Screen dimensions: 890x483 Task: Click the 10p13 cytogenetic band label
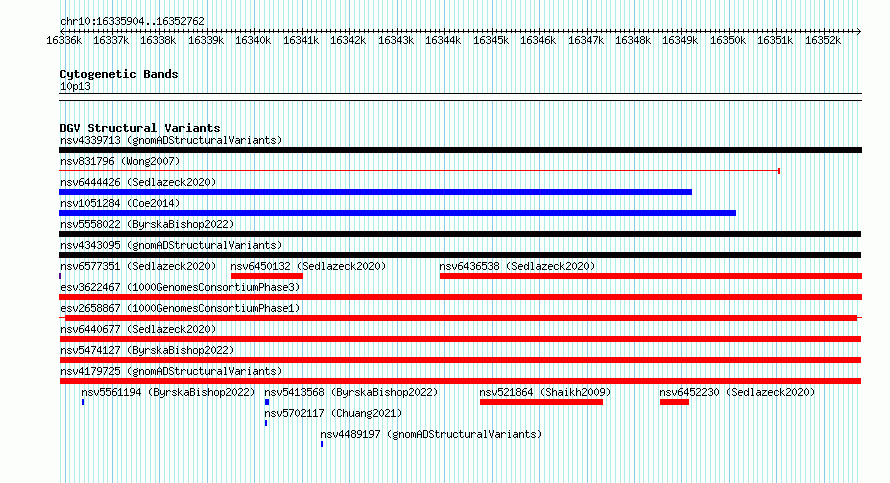point(75,86)
